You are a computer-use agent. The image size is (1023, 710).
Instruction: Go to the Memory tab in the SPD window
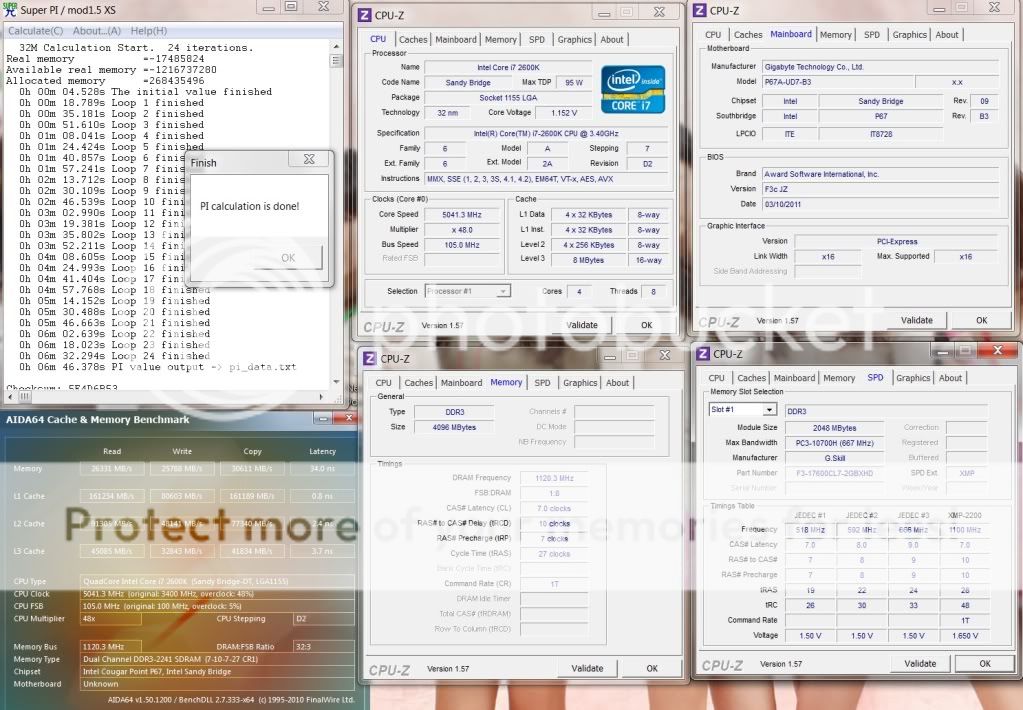tap(839, 378)
